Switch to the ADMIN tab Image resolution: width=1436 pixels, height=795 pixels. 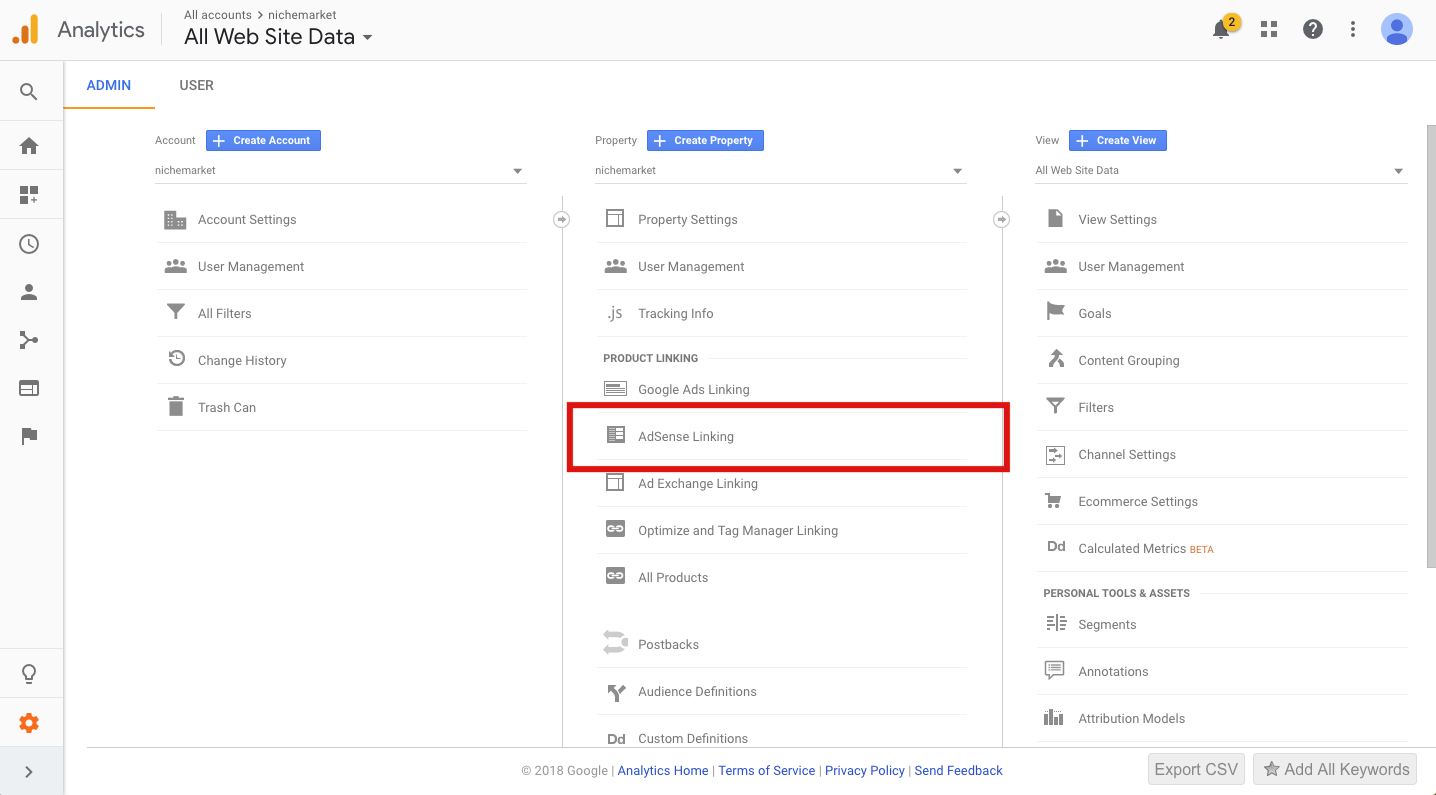(109, 85)
